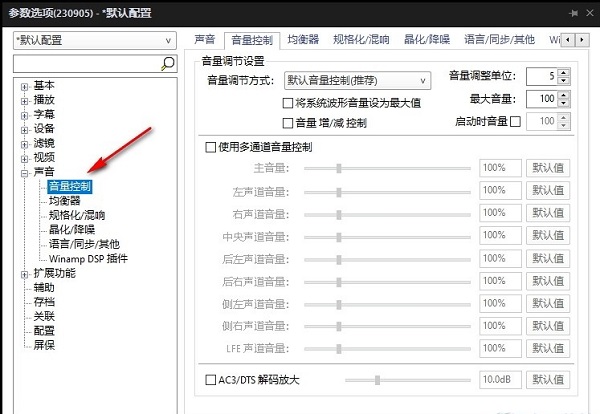Click the search magnifier icon
This screenshot has height=414, width=600.
[x=168, y=64]
